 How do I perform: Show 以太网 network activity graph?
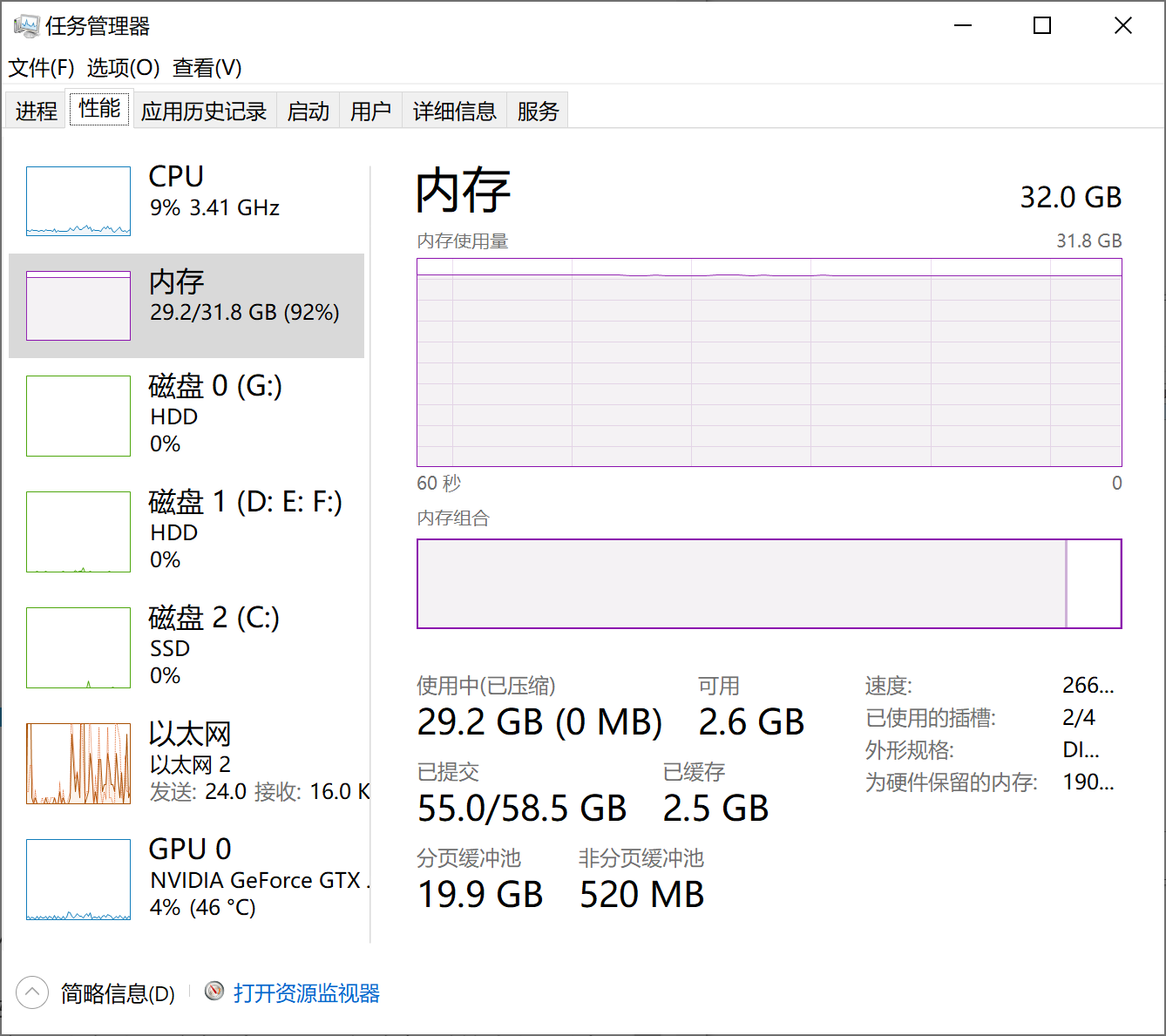(78, 763)
